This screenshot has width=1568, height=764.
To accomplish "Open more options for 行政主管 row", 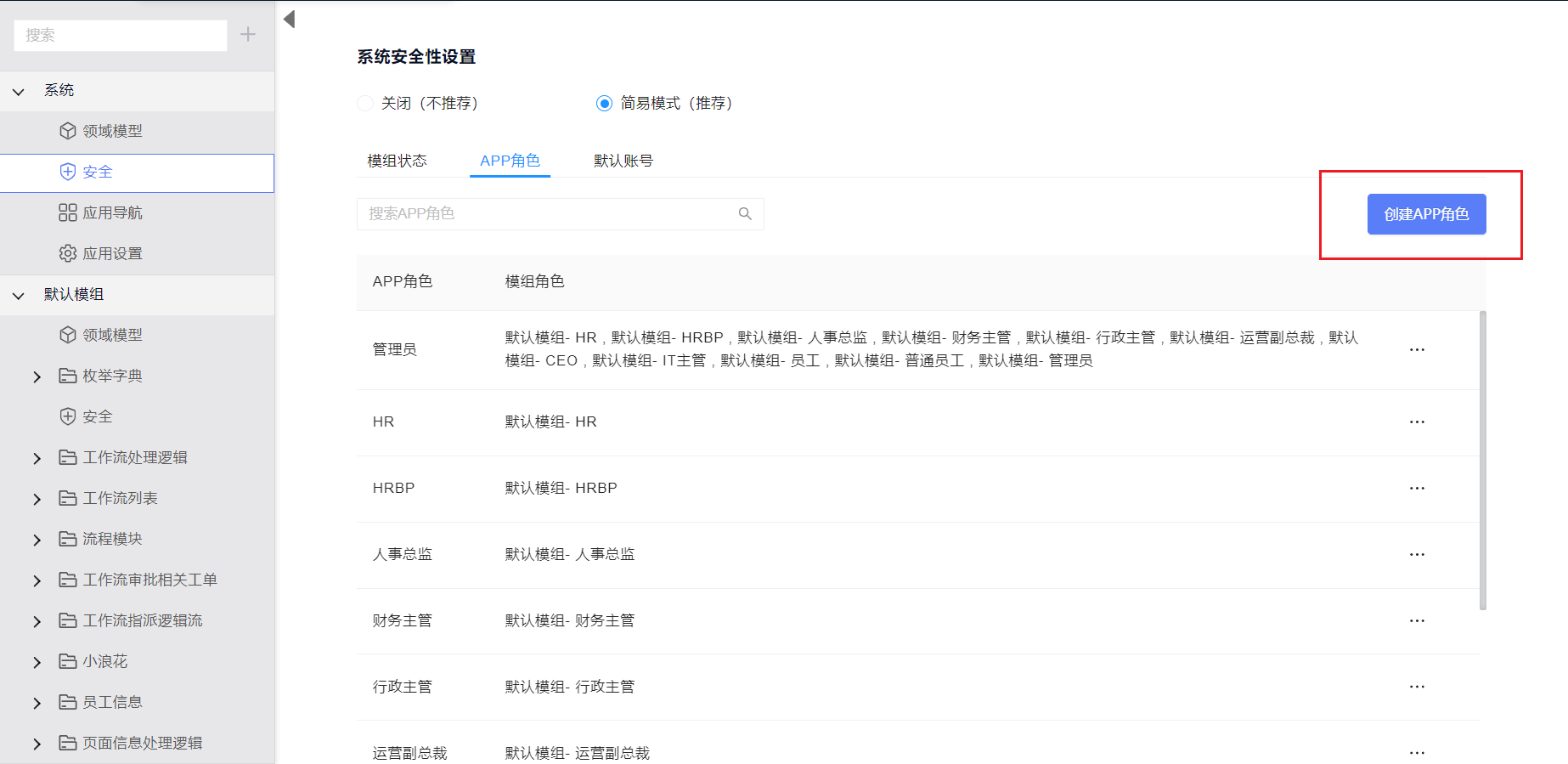I will tap(1417, 688).
